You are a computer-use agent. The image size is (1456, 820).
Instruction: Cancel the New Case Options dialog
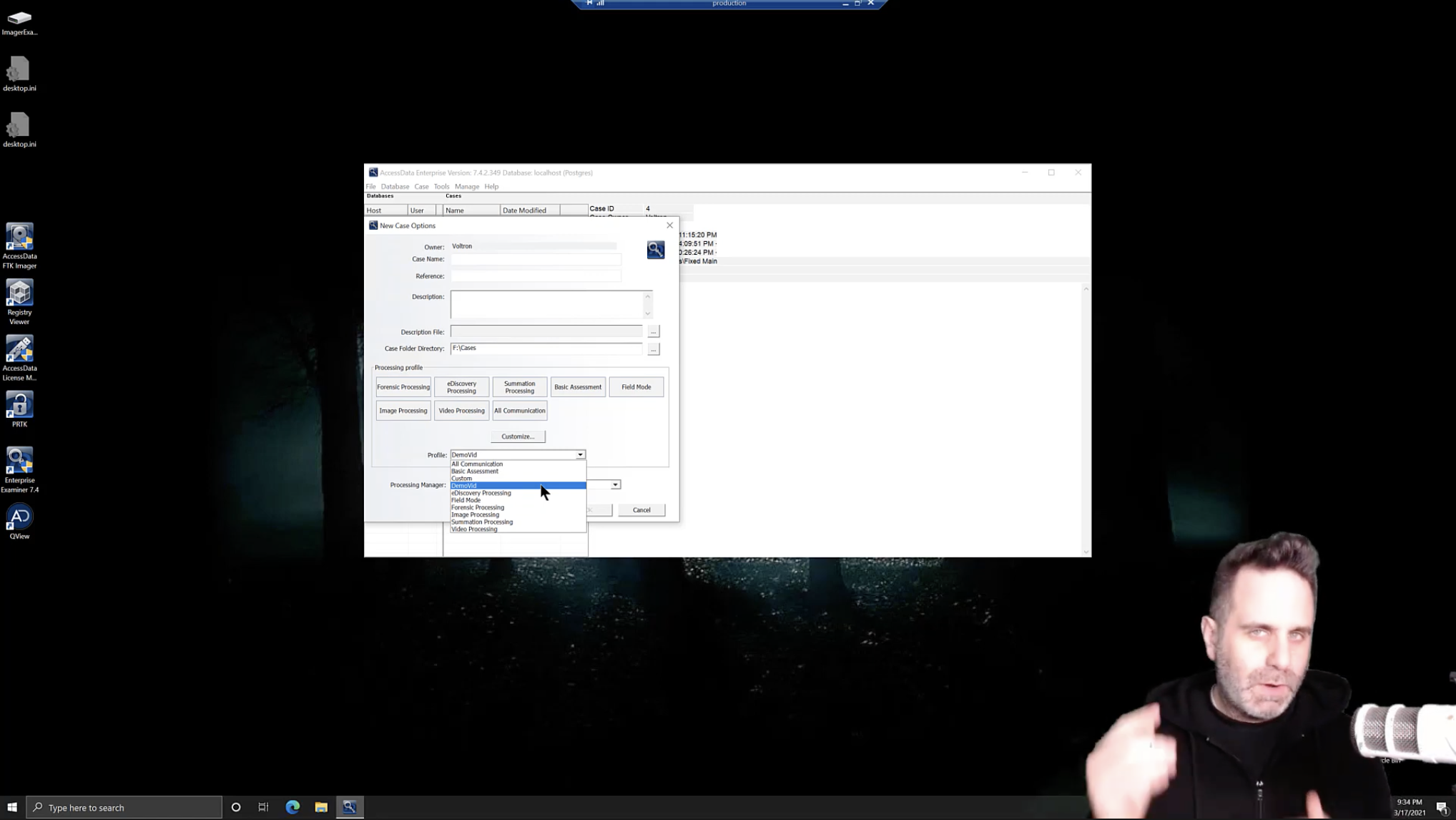[x=641, y=509]
